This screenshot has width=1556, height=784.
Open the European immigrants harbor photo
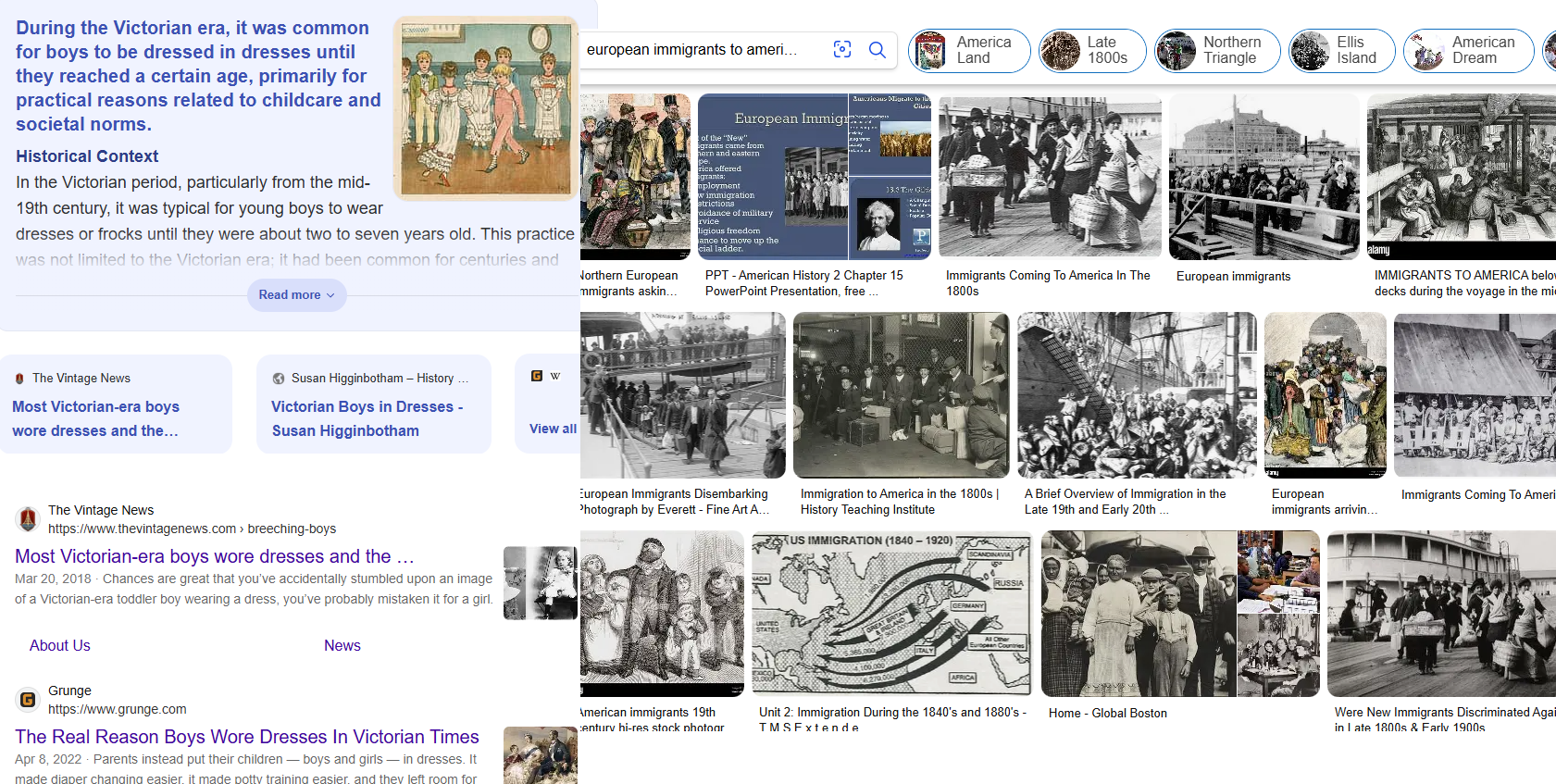(1264, 177)
